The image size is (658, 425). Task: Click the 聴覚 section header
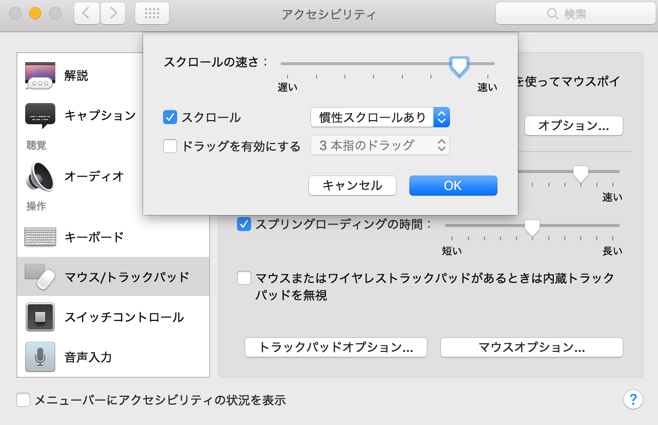click(36, 145)
